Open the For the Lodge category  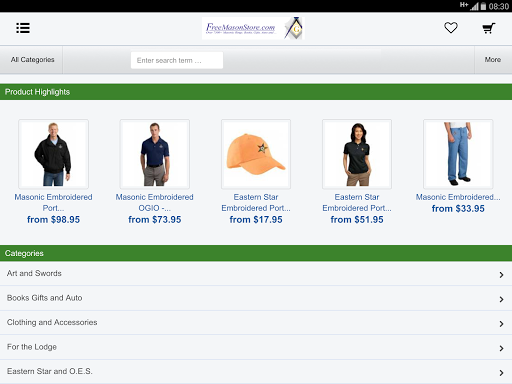(x=256, y=347)
